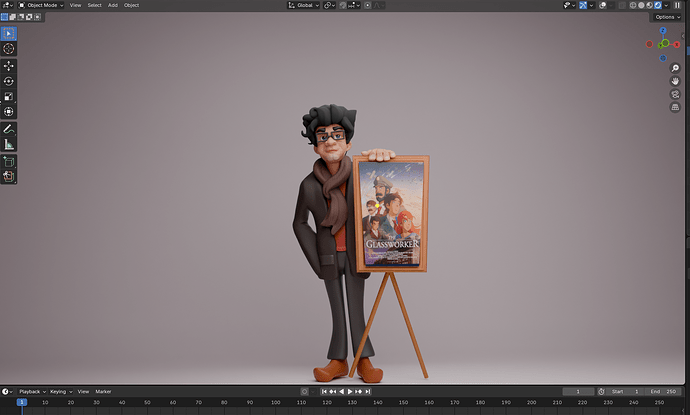
Task: Click the current frame number field
Action: pyautogui.click(x=578, y=391)
